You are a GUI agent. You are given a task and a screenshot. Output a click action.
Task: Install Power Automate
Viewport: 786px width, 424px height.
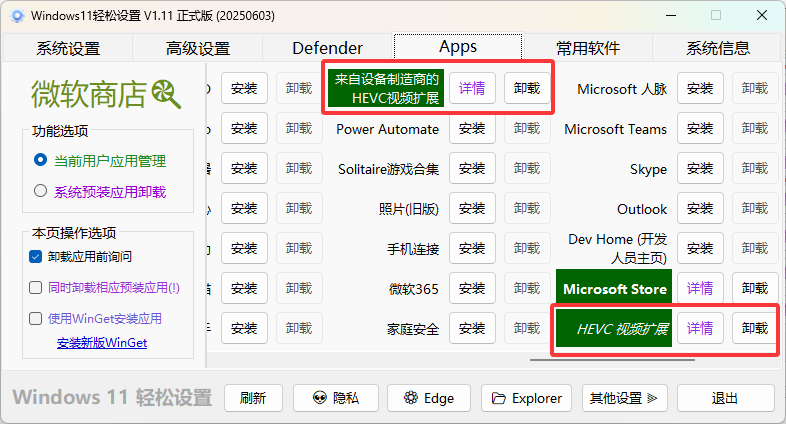point(472,128)
